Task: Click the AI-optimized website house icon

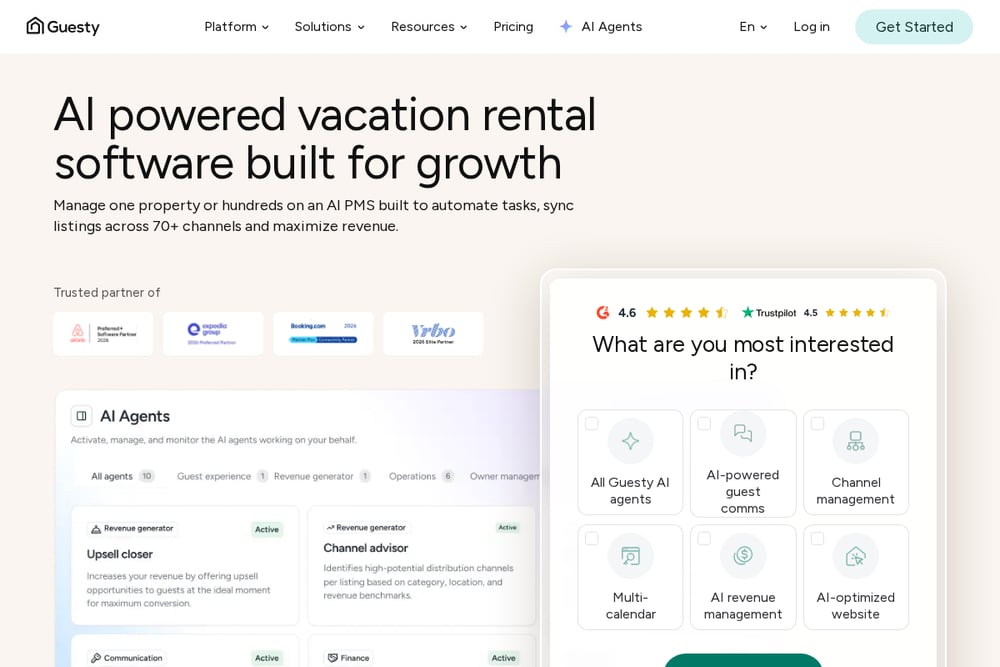Action: tap(856, 556)
